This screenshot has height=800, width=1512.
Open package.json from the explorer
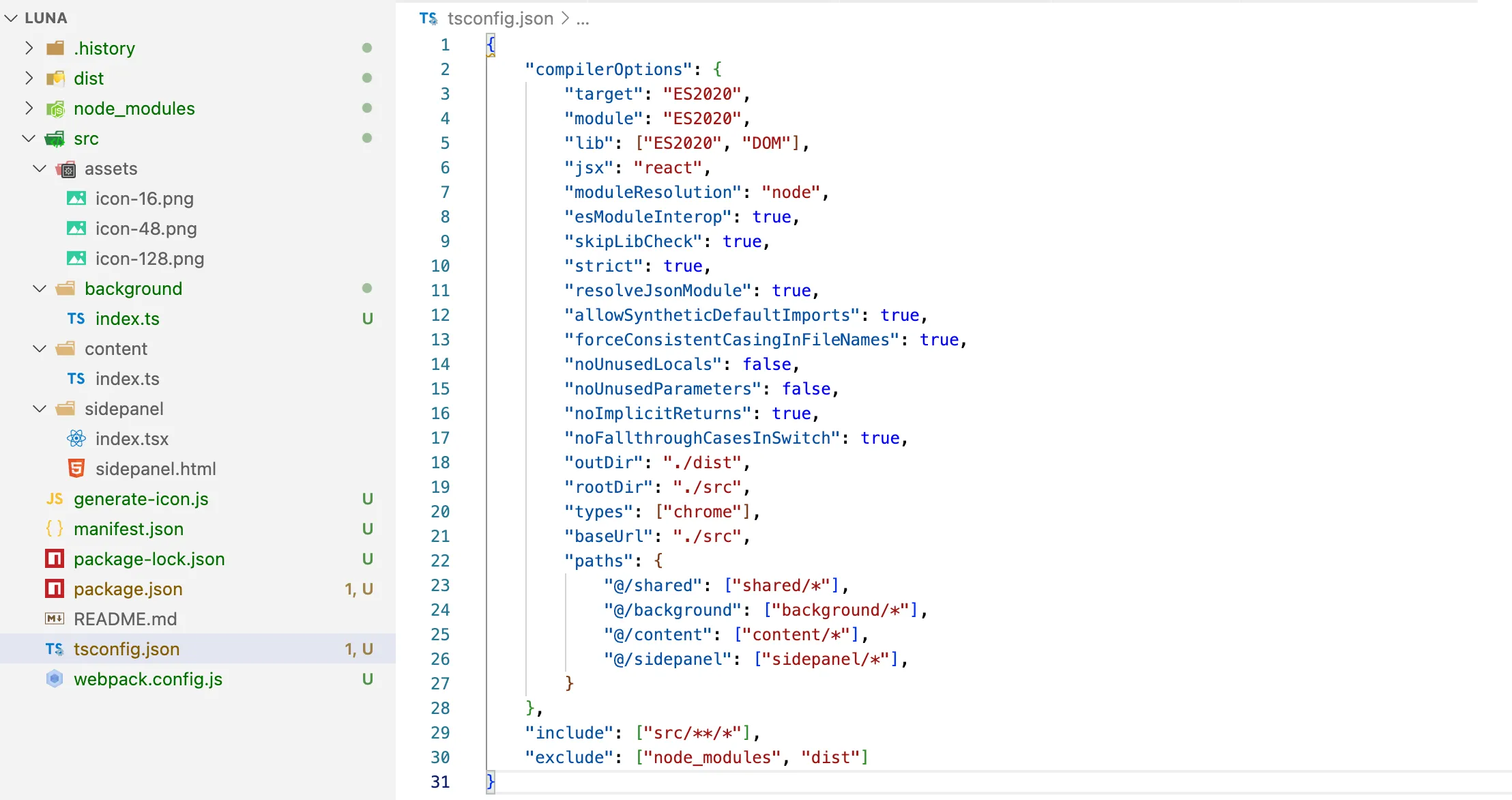pos(128,588)
